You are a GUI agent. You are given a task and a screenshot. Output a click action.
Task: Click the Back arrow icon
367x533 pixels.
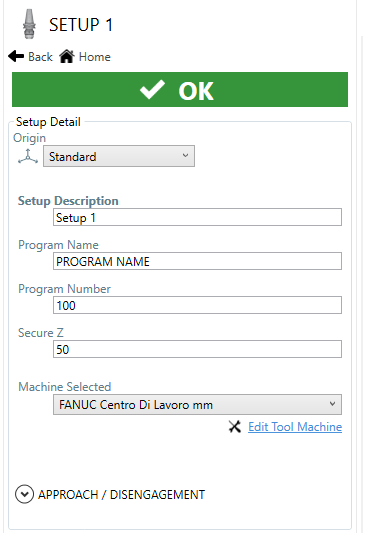16,56
